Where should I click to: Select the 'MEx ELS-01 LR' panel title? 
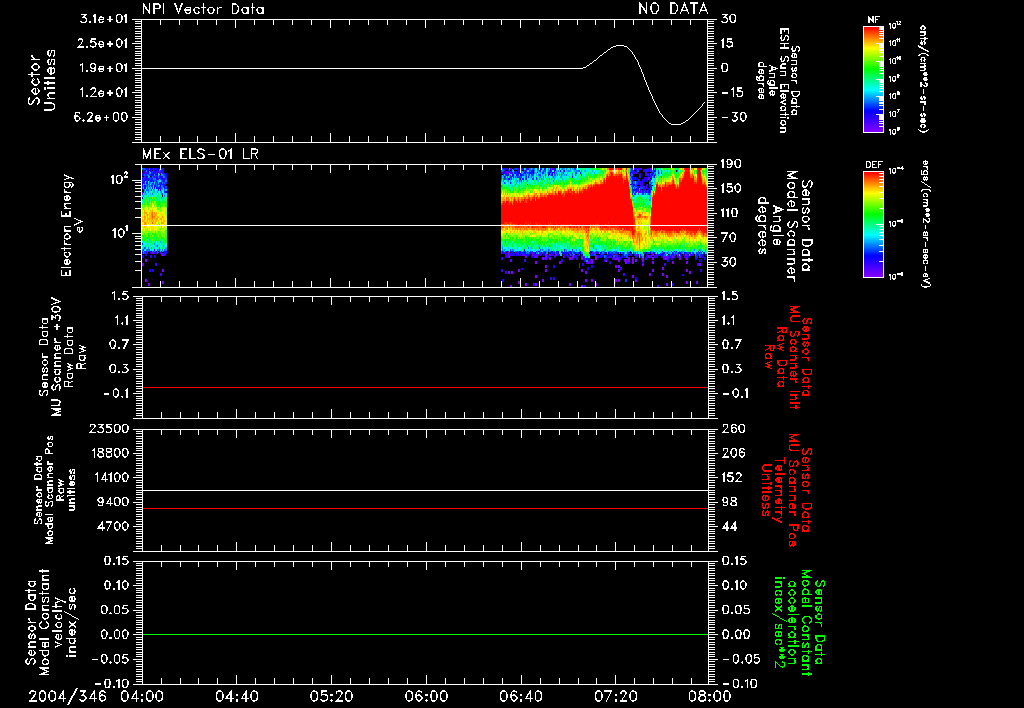[200, 155]
